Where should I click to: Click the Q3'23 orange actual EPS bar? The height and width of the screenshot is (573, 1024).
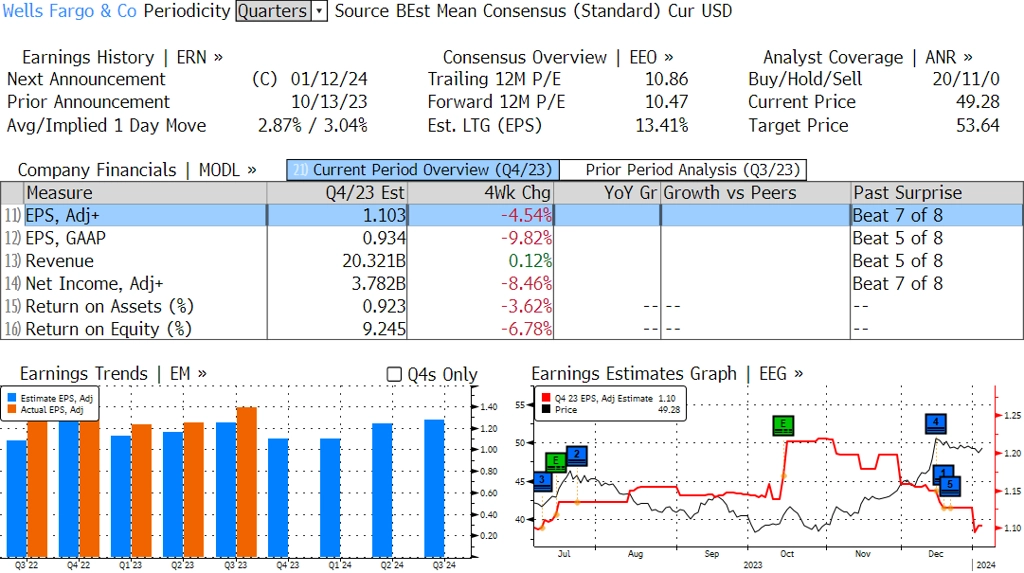pyautogui.click(x=246, y=482)
